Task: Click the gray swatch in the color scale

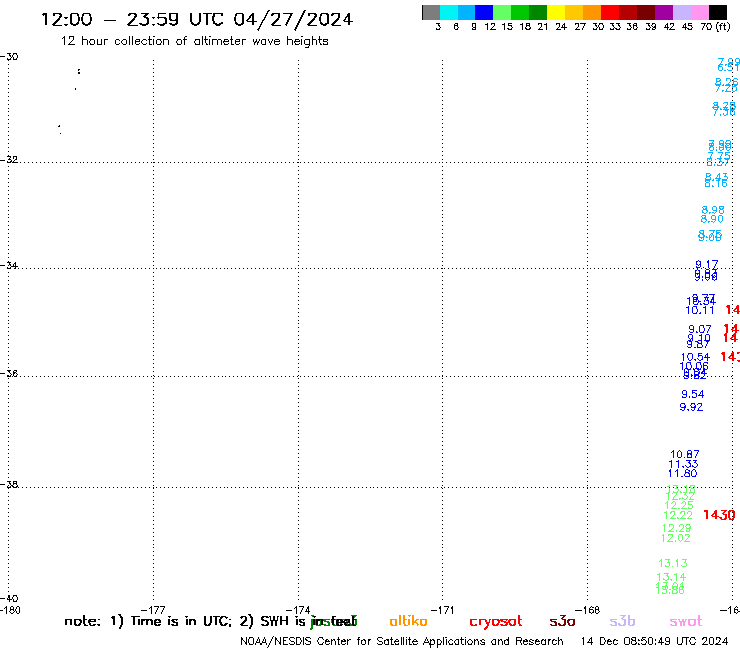Action: coord(431,12)
